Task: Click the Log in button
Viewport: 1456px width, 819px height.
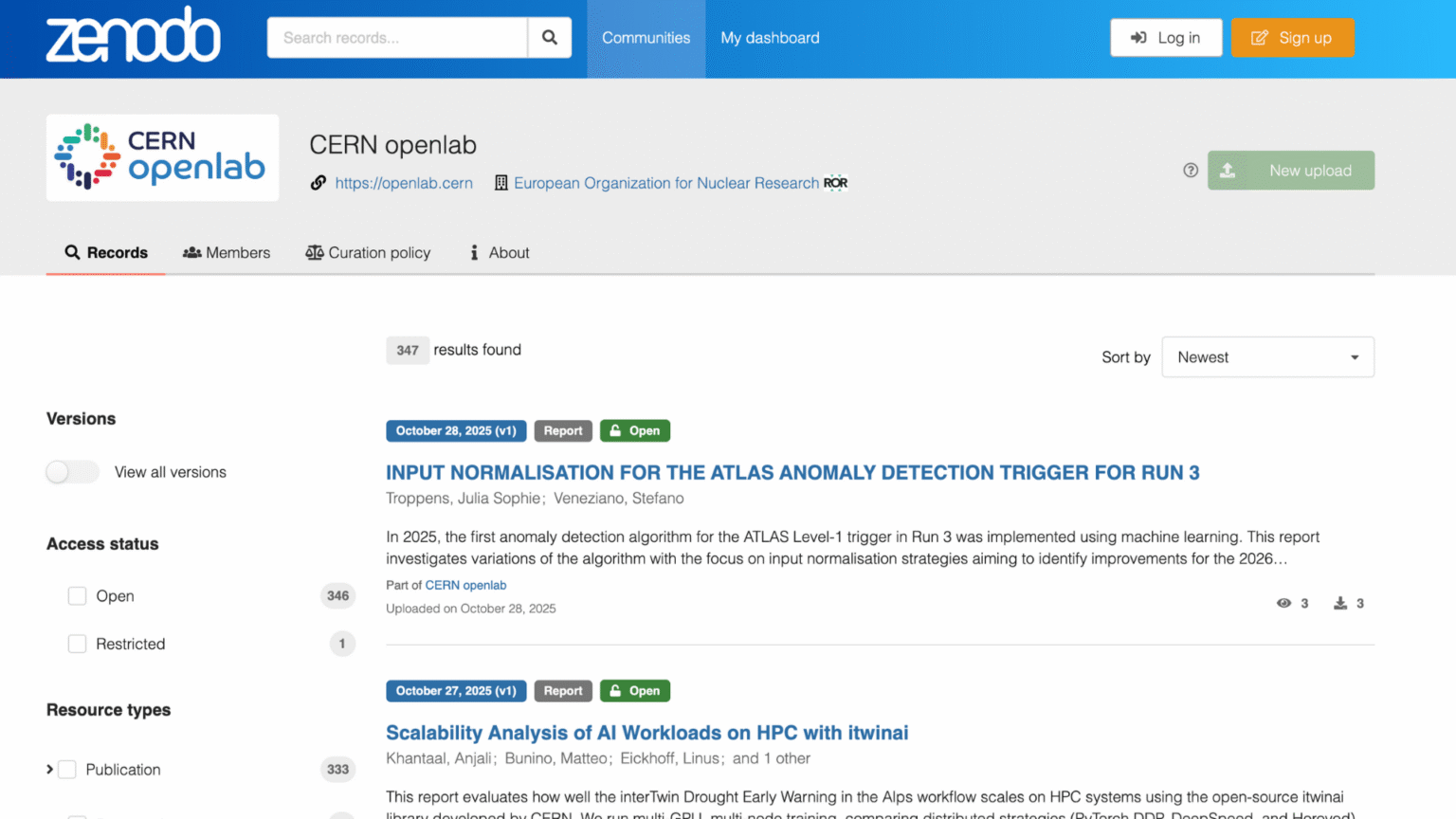Action: [x=1166, y=37]
